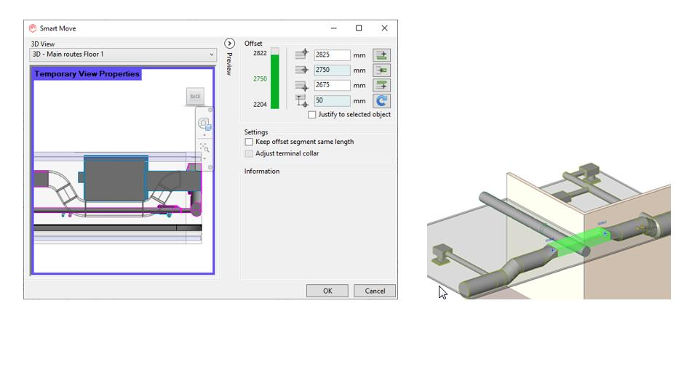Check Keep offset segment same length

pos(249,142)
